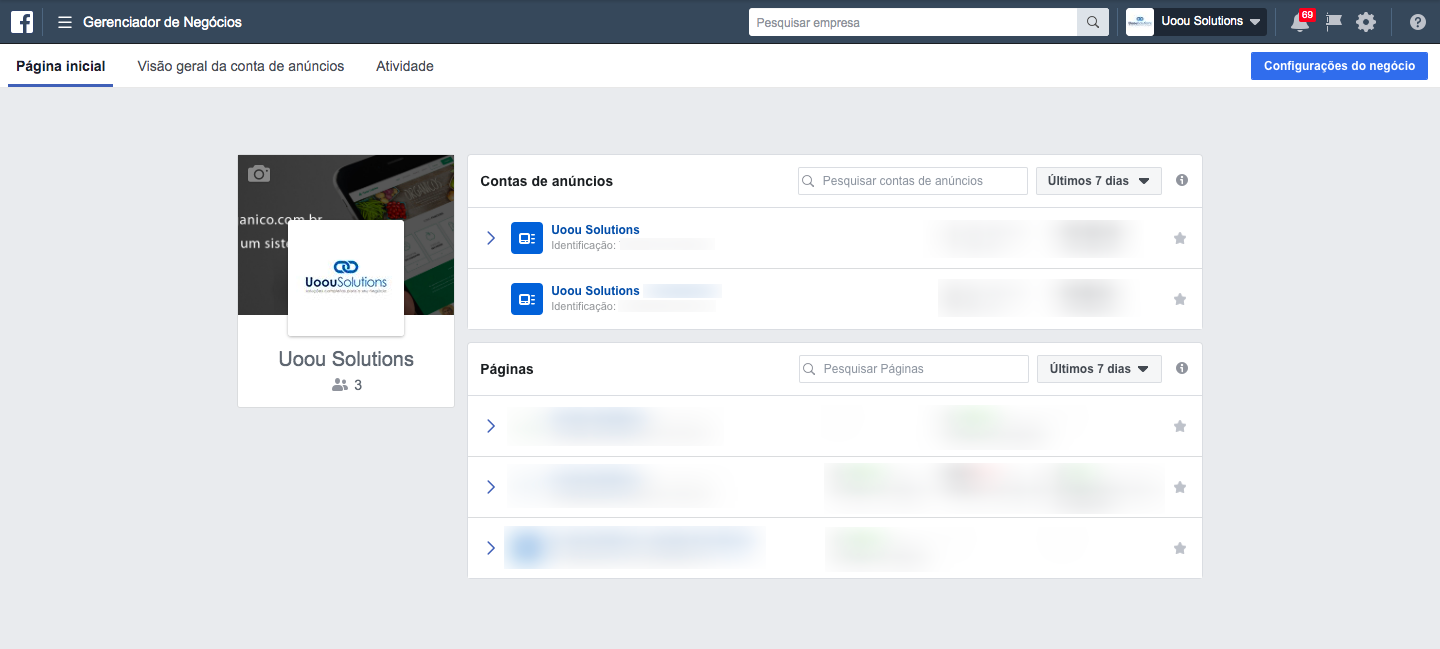Open the settings gear icon

coord(1366,22)
